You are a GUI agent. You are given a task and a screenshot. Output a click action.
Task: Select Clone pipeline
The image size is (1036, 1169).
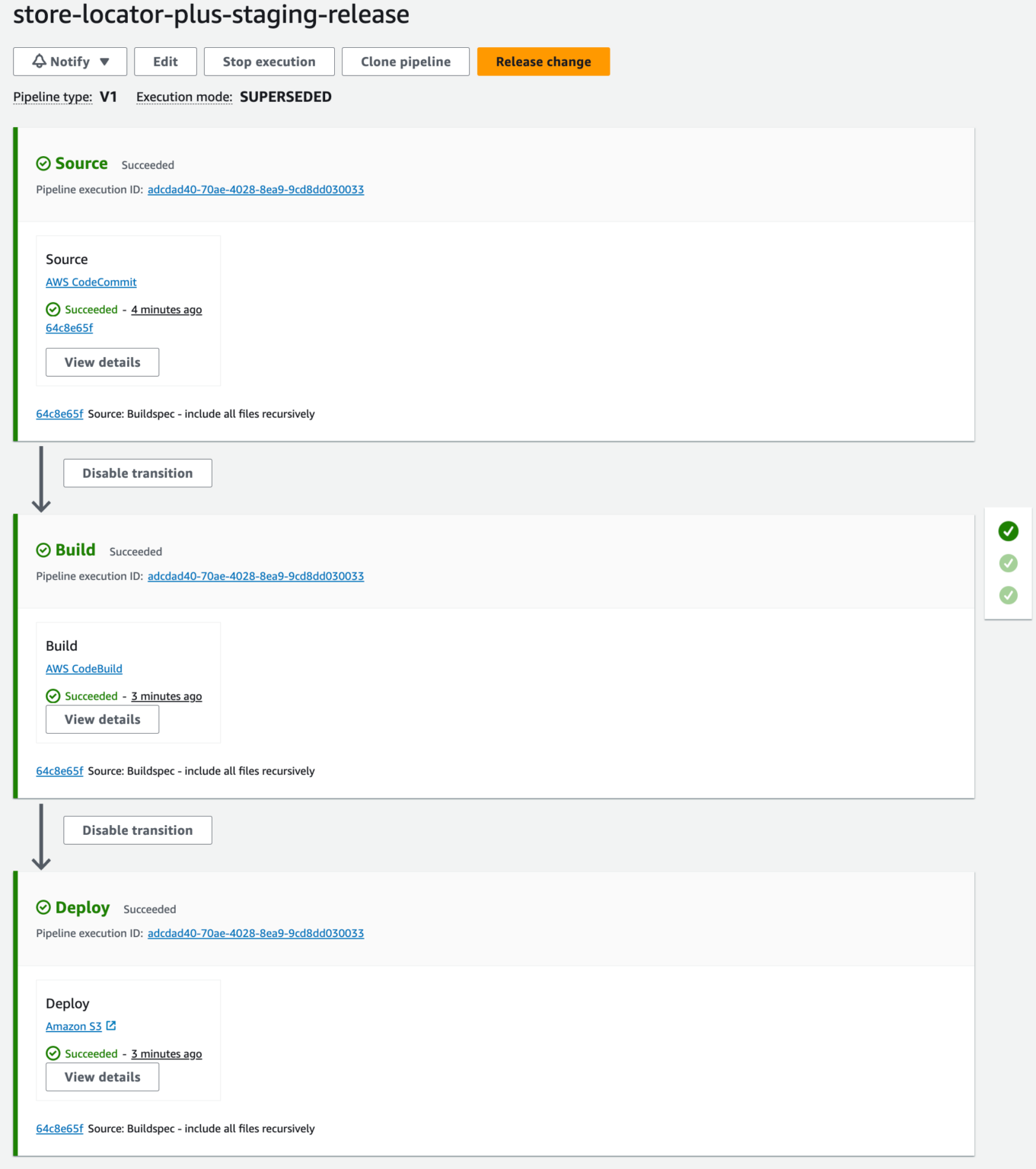point(405,62)
